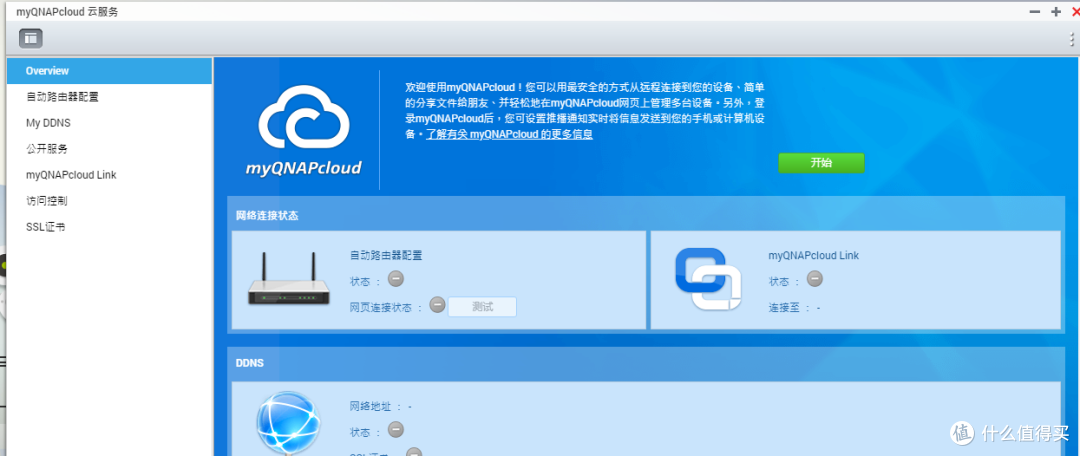The width and height of the screenshot is (1080, 456).
Task: Open SSL证书 in the sidebar
Action: point(110,227)
